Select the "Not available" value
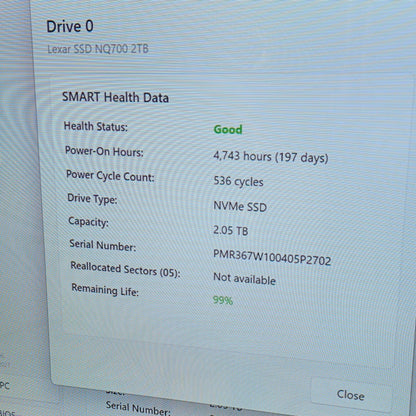The image size is (416, 416). (x=244, y=279)
